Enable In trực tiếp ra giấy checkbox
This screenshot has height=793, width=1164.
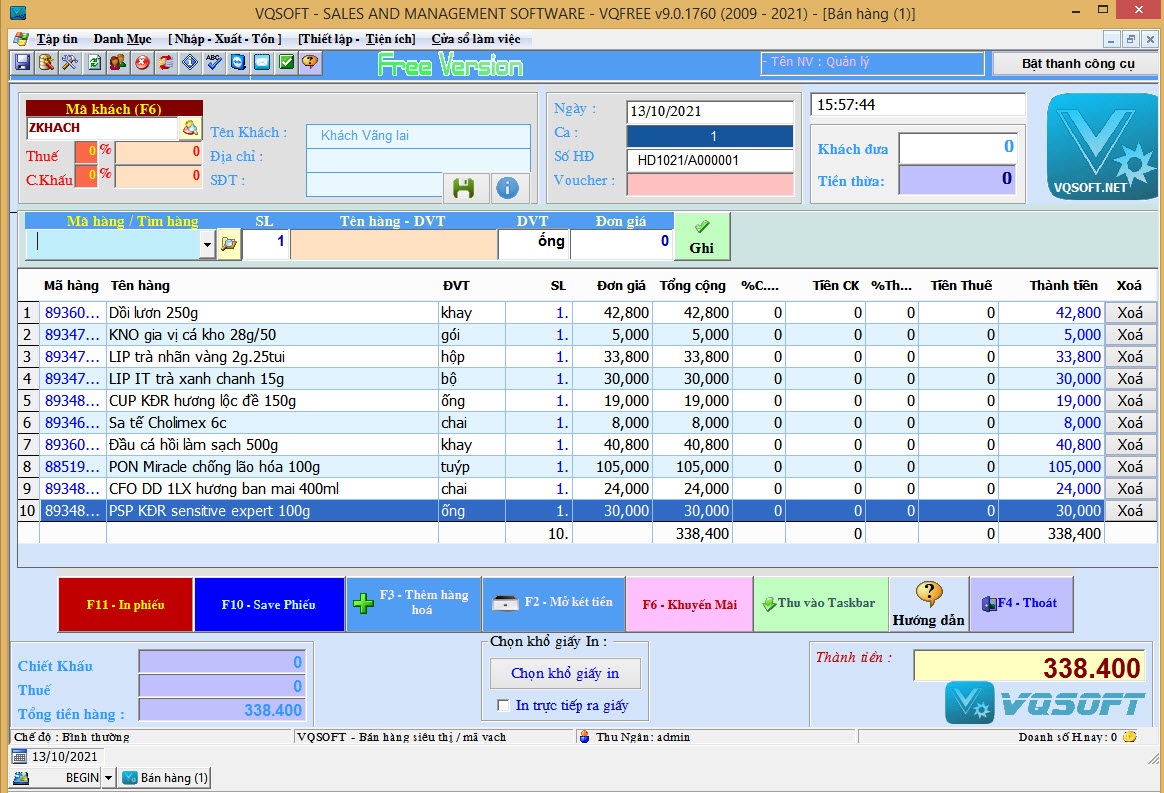tap(503, 705)
